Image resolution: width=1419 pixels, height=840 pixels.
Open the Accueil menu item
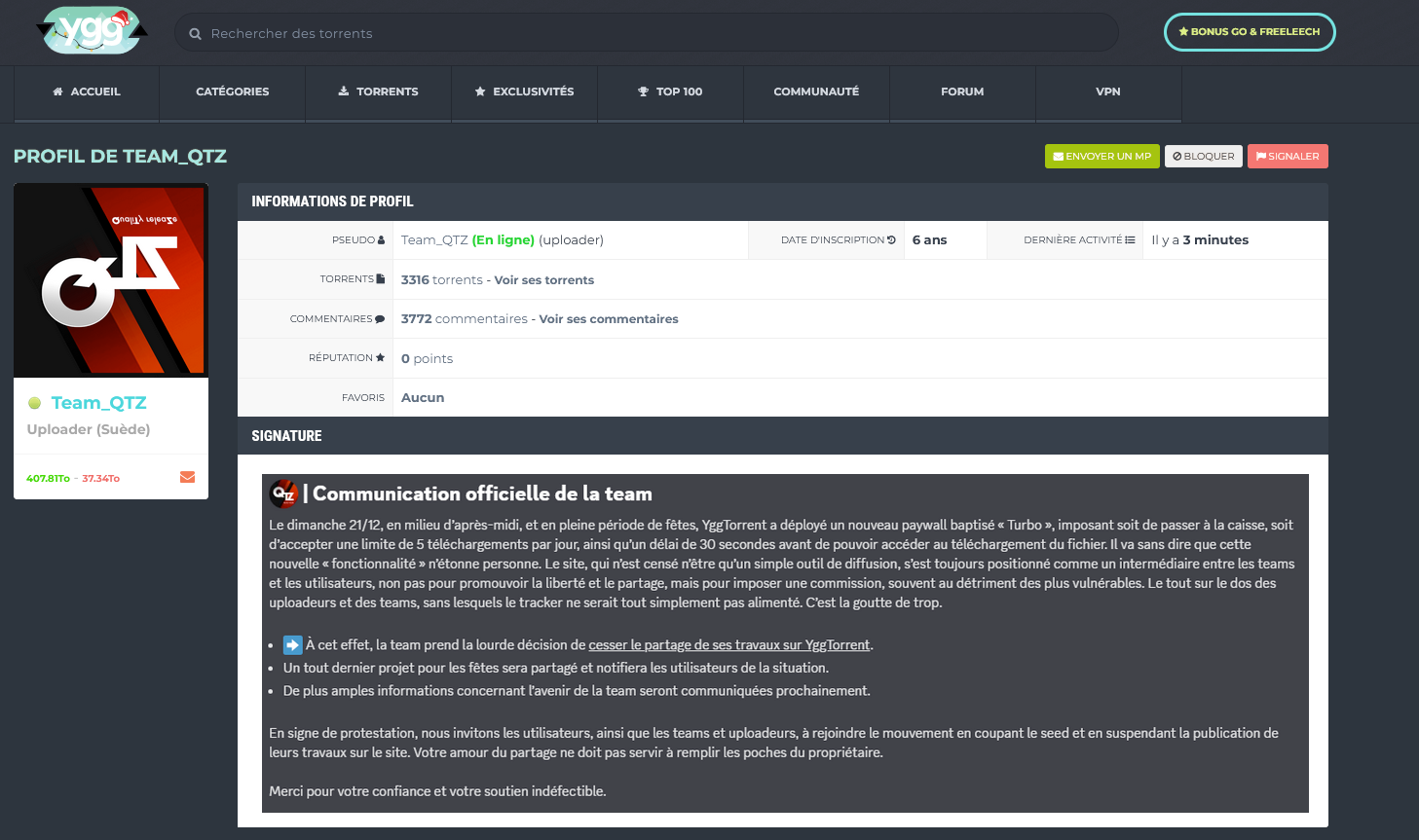click(x=87, y=91)
